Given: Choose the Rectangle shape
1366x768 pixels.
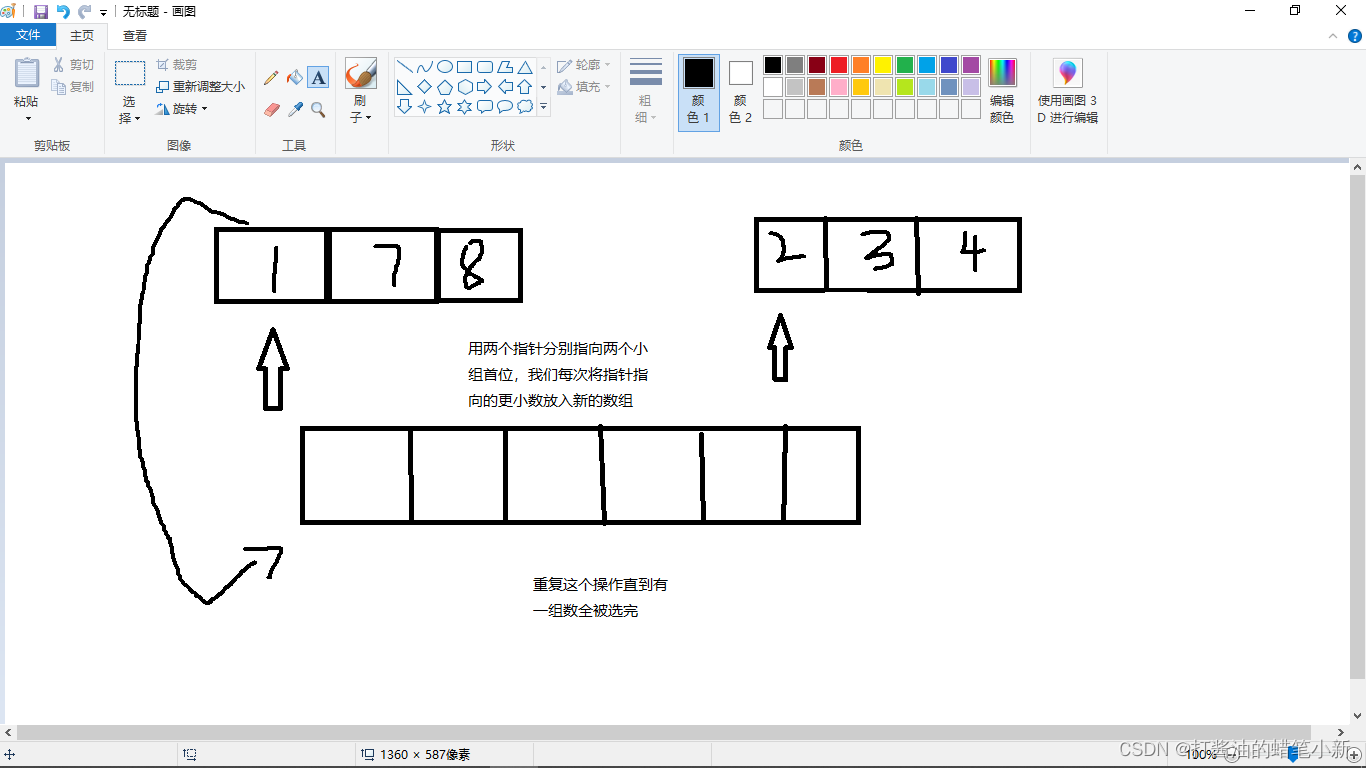Looking at the screenshot, I should pyautogui.click(x=464, y=67).
